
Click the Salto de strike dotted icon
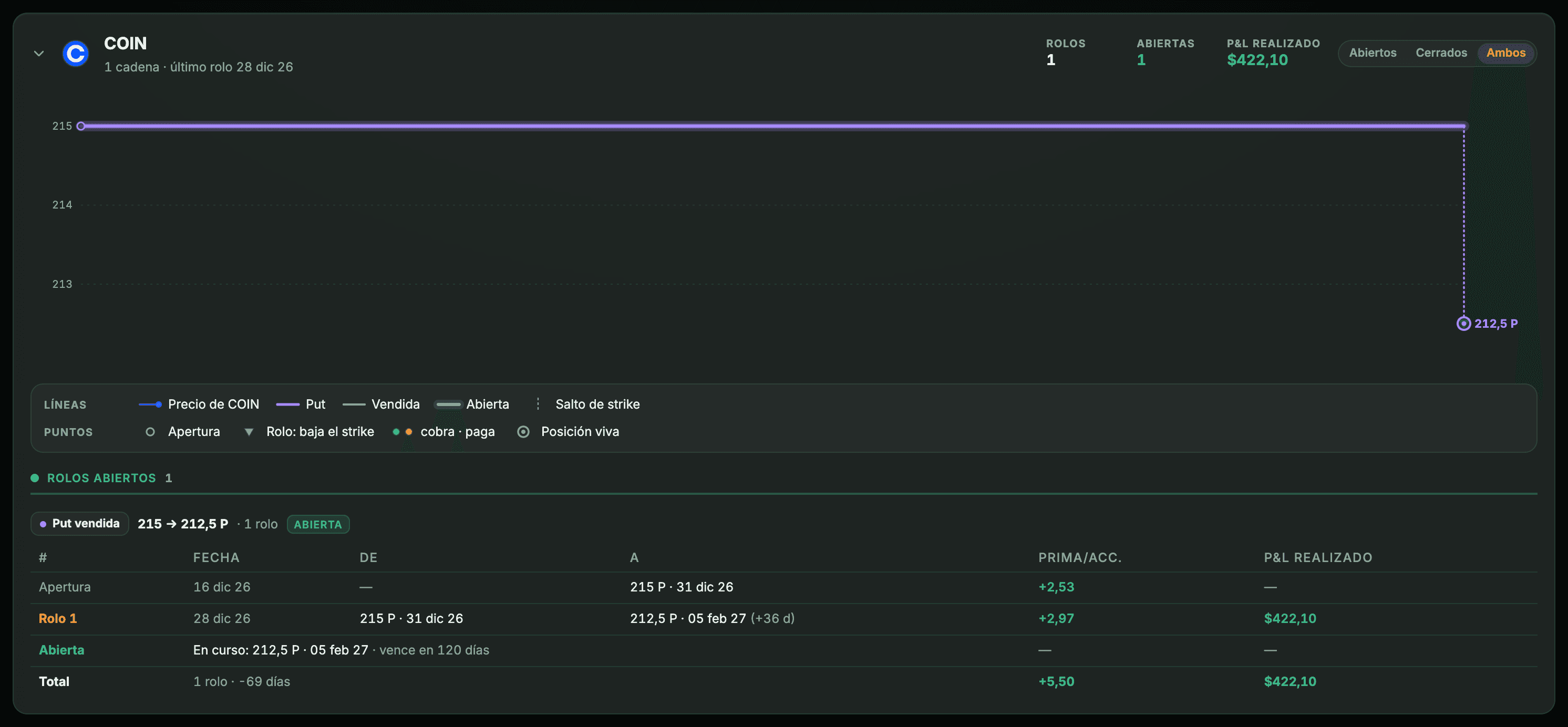click(x=538, y=404)
